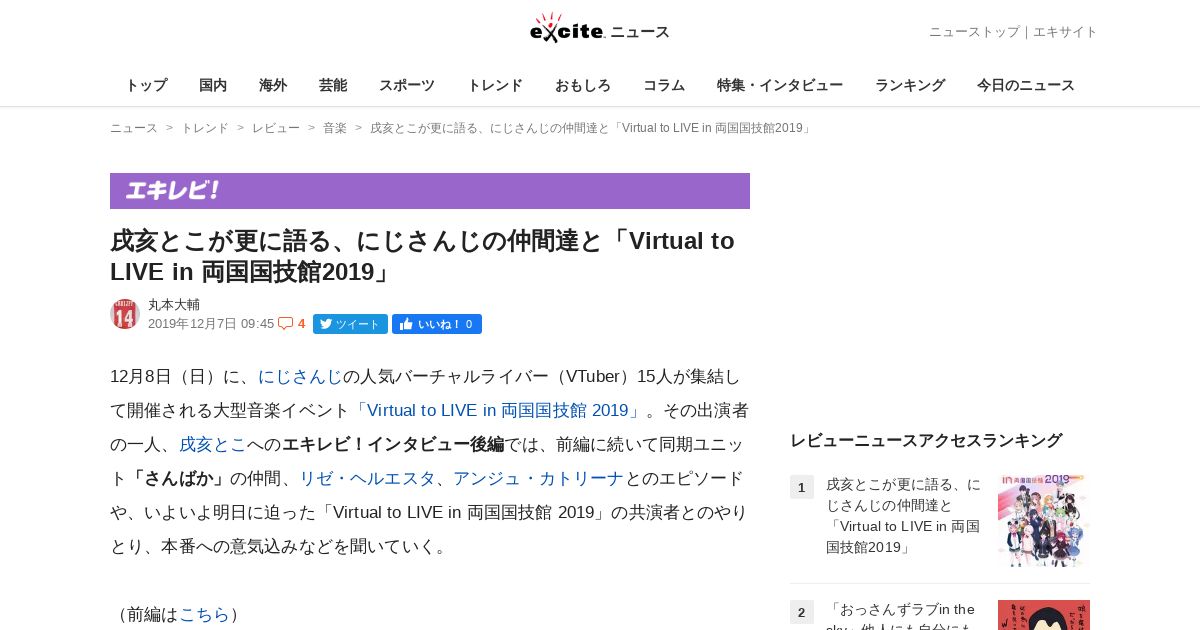1200x630 pixels.
Task: Click the 音楽 breadcrumb
Action: [x=335, y=128]
